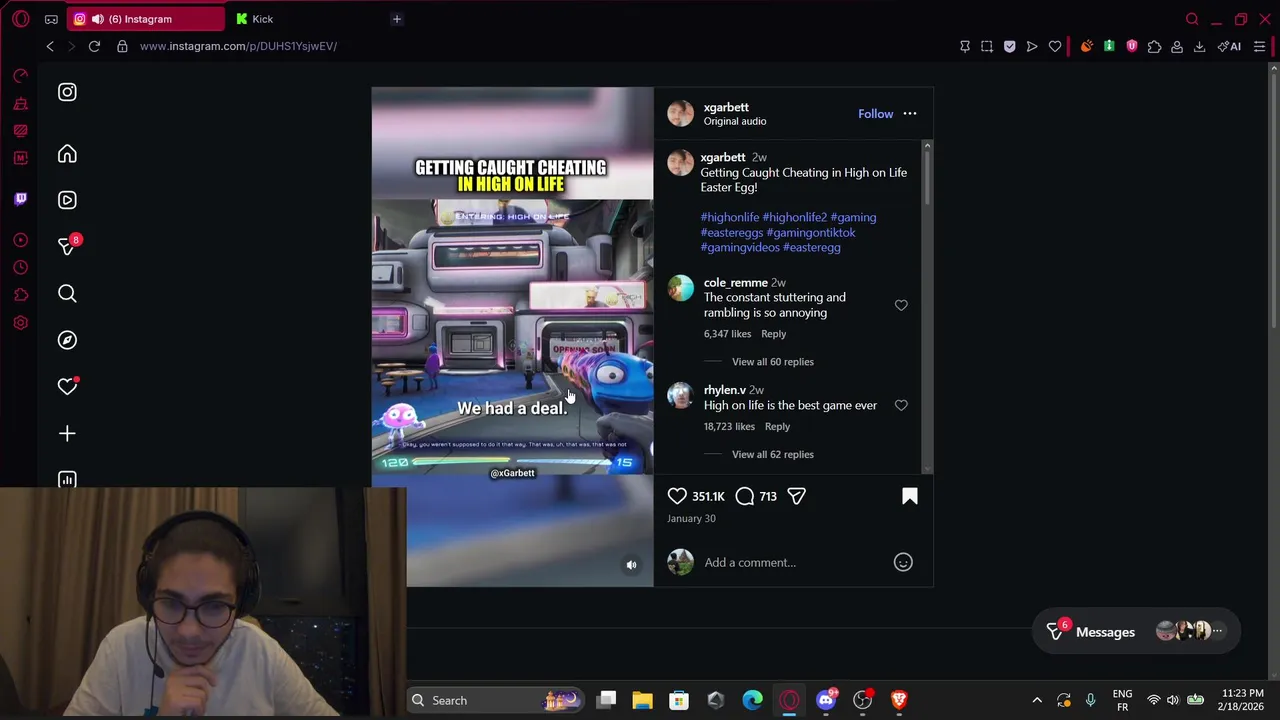Screen dimensions: 1280x720
Task: Open rhylen.v's profile name
Action: (x=724, y=390)
